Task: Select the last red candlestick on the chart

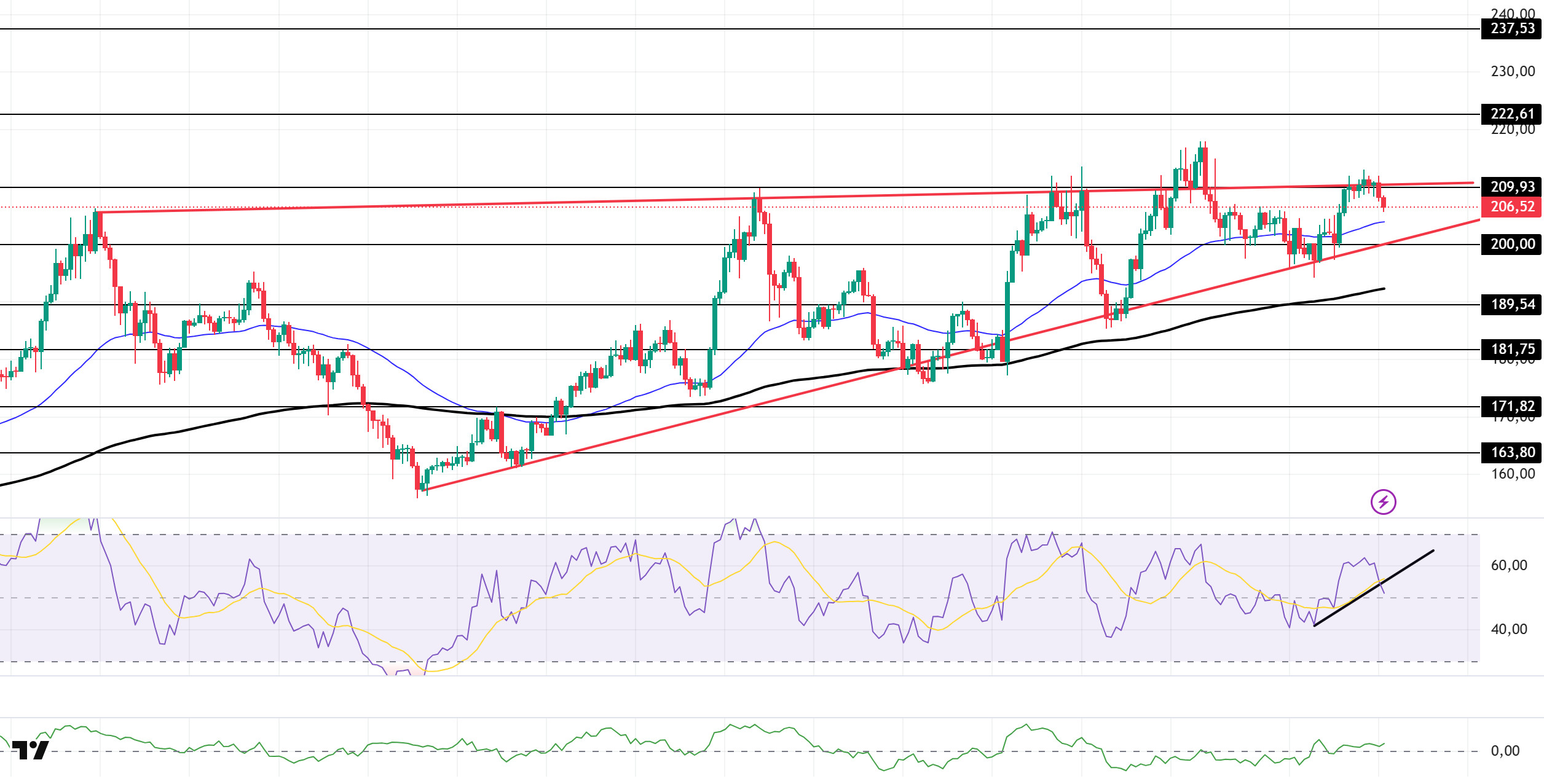Action: point(1384,203)
